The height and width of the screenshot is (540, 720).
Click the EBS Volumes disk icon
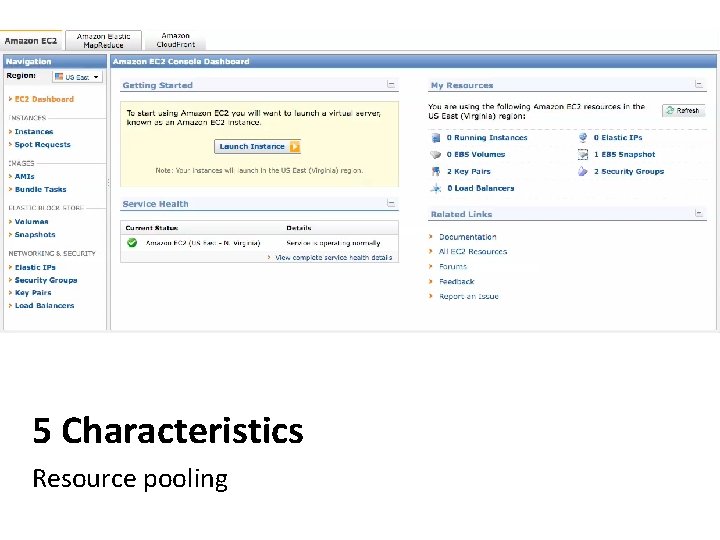click(x=435, y=155)
